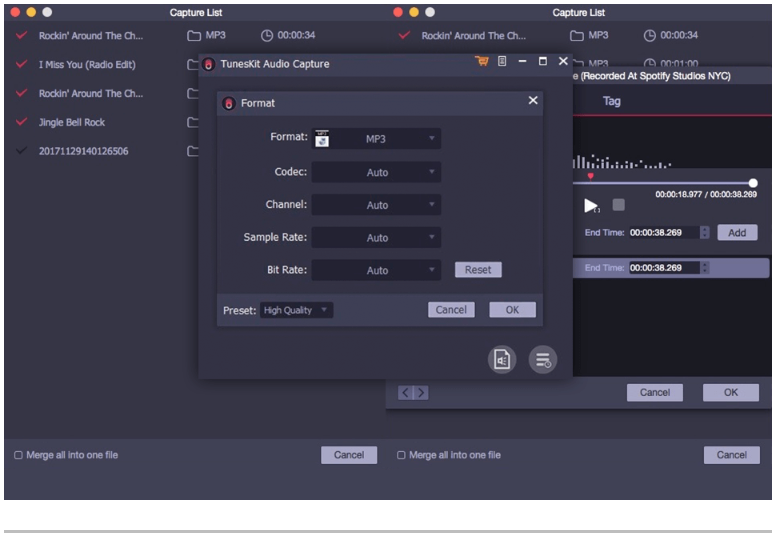Open the format settings icon at bottom of TunesKit window
This screenshot has height=538, width=777.
(502, 360)
